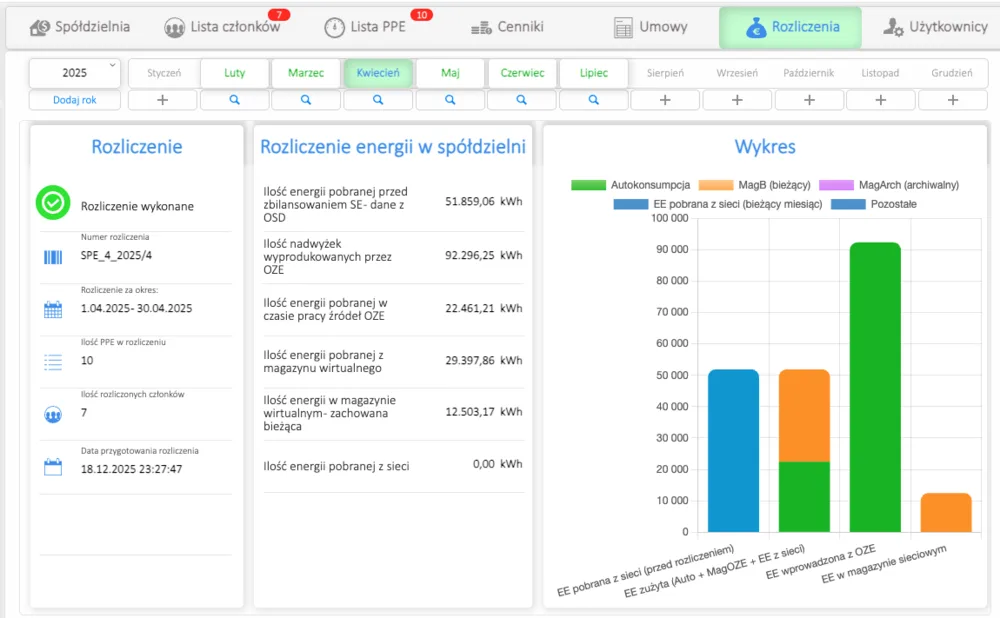Add settlement with plus under Styczeń
This screenshot has width=1000, height=618.
[x=163, y=100]
